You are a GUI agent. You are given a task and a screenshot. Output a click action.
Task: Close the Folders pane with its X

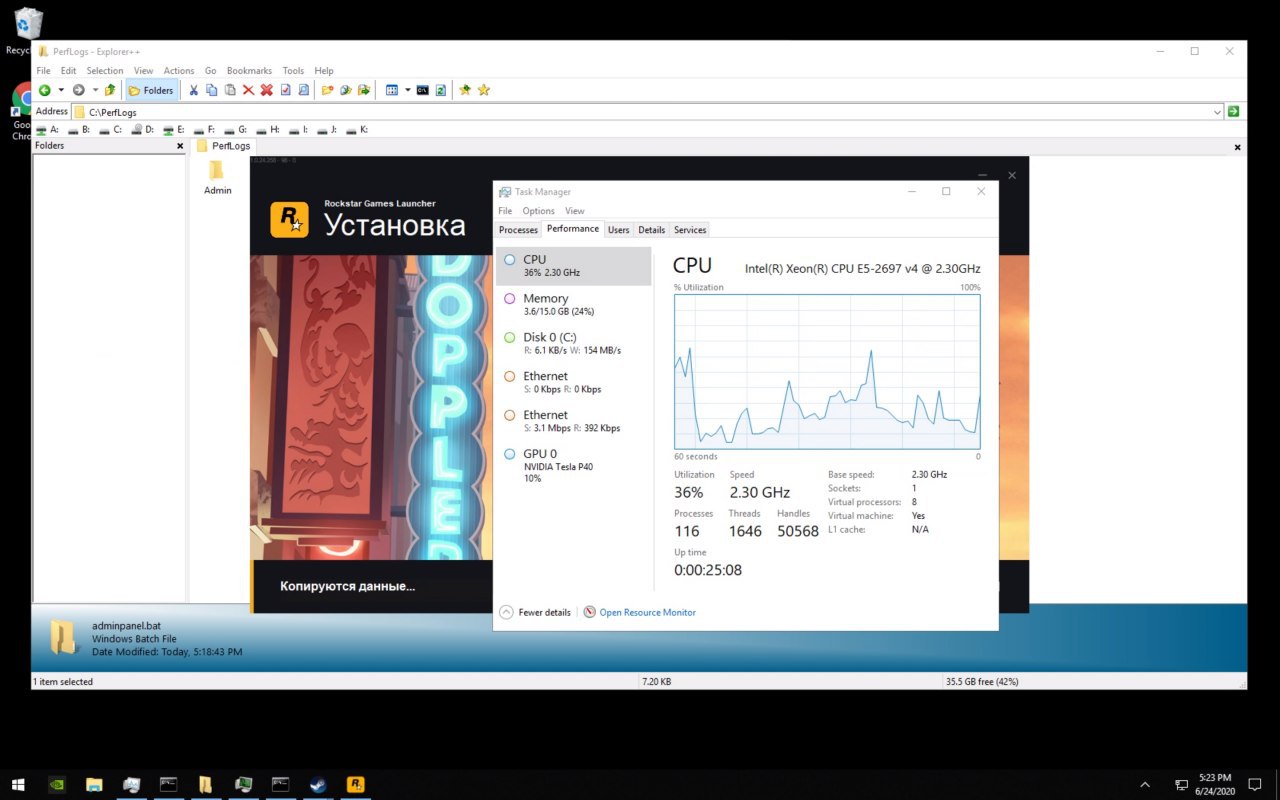pyautogui.click(x=180, y=146)
